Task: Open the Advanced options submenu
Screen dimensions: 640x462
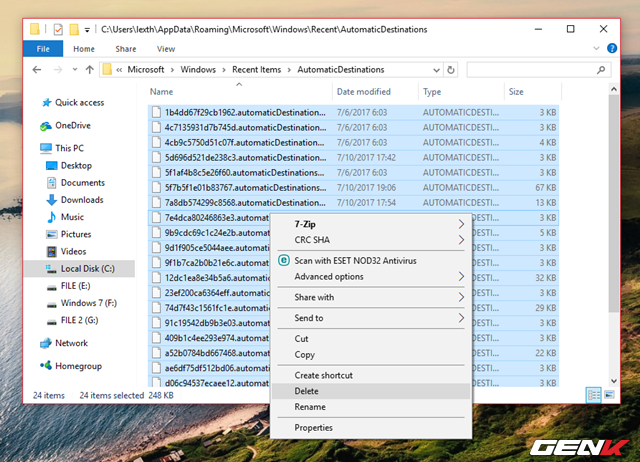Action: (369, 276)
